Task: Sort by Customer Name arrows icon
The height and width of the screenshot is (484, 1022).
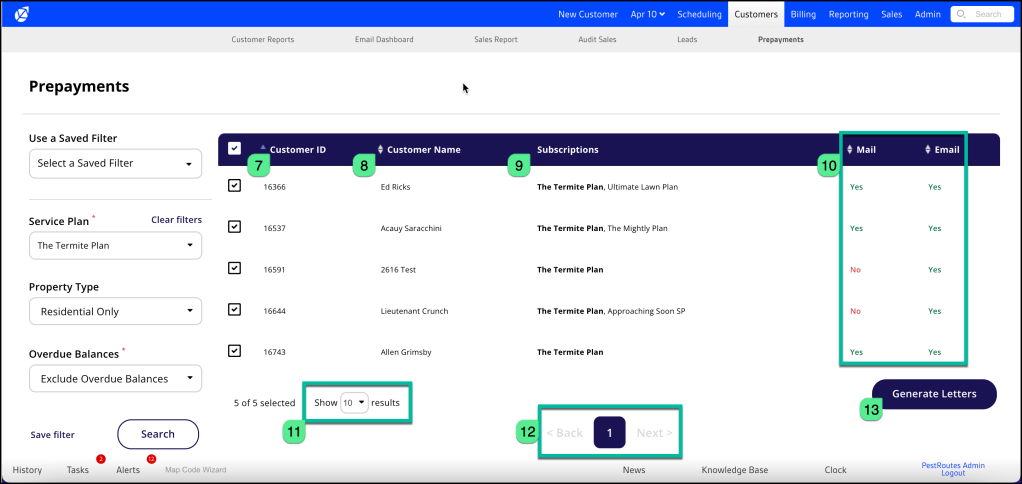Action: (380, 150)
